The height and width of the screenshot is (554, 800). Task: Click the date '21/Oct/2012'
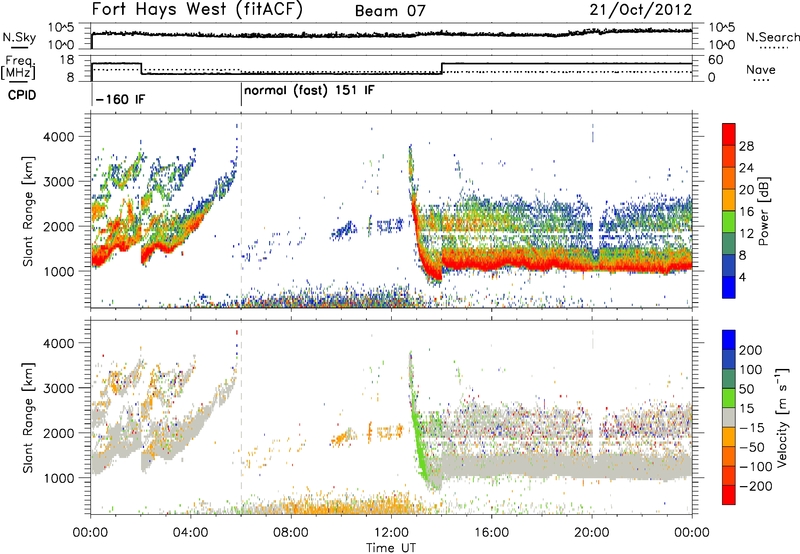point(641,10)
